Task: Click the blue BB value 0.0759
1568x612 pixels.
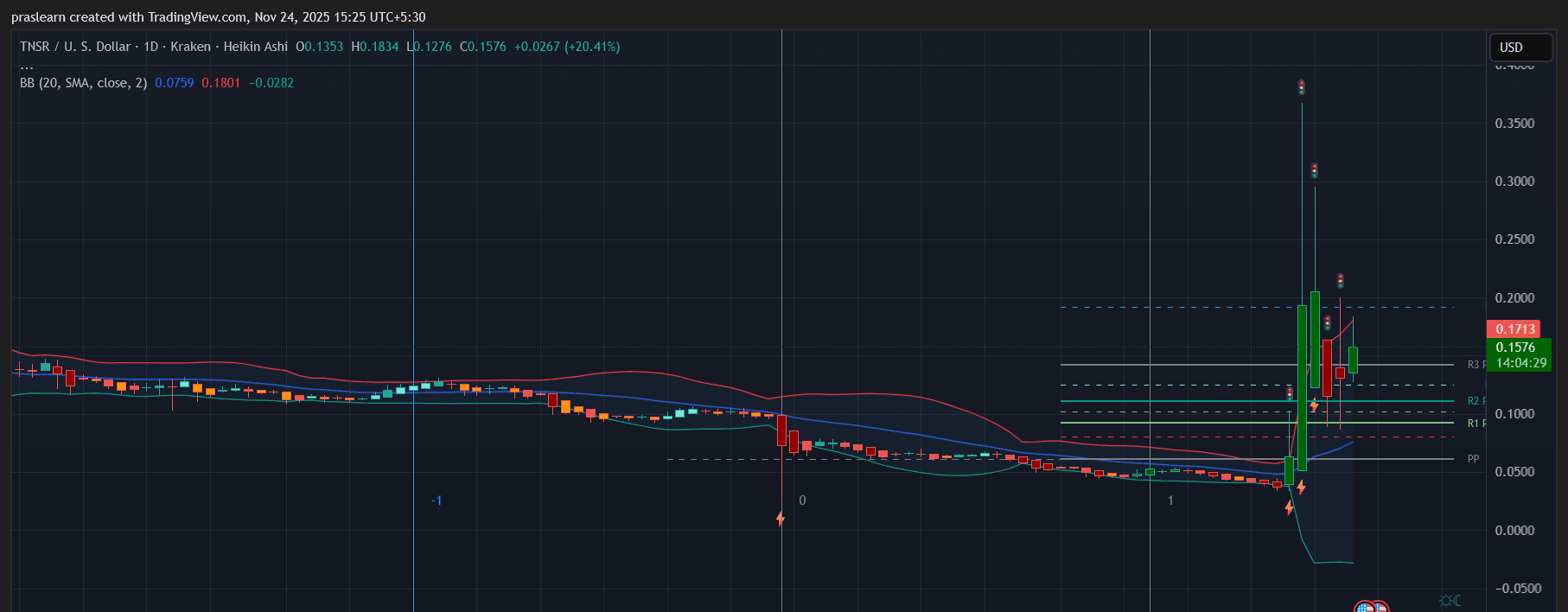Action: (x=174, y=83)
